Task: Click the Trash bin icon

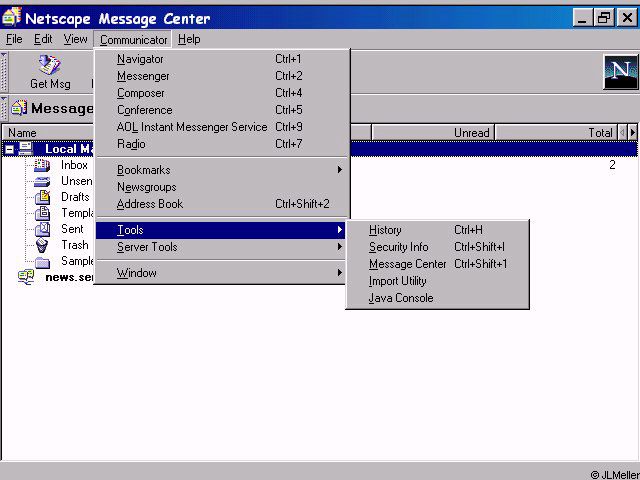Action: 42,245
